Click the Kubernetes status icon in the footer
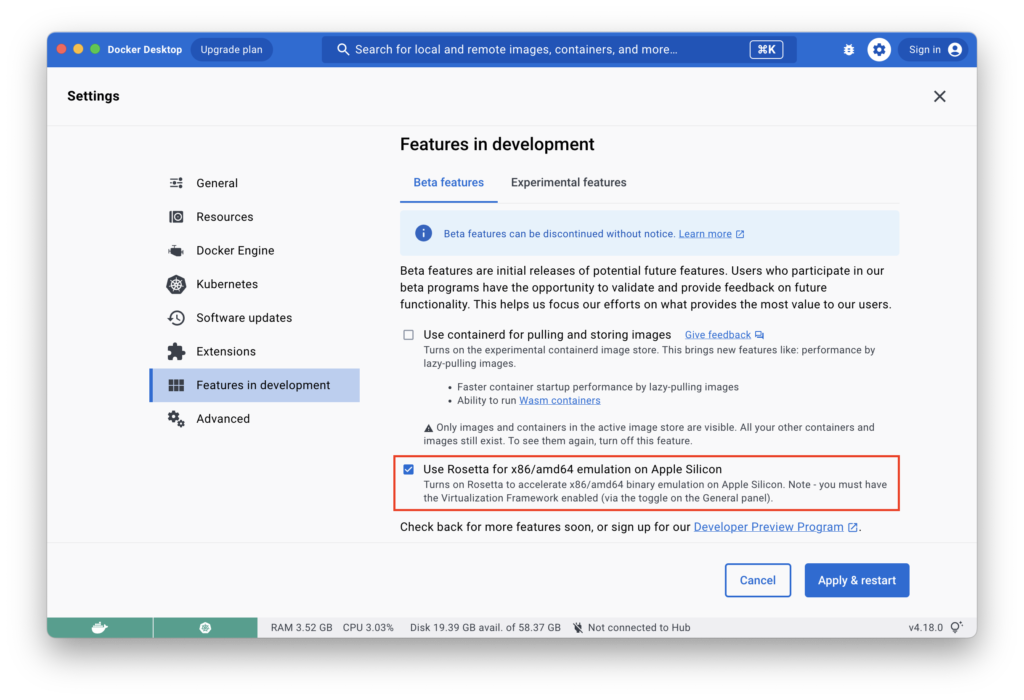Image resolution: width=1024 pixels, height=700 pixels. click(x=205, y=628)
